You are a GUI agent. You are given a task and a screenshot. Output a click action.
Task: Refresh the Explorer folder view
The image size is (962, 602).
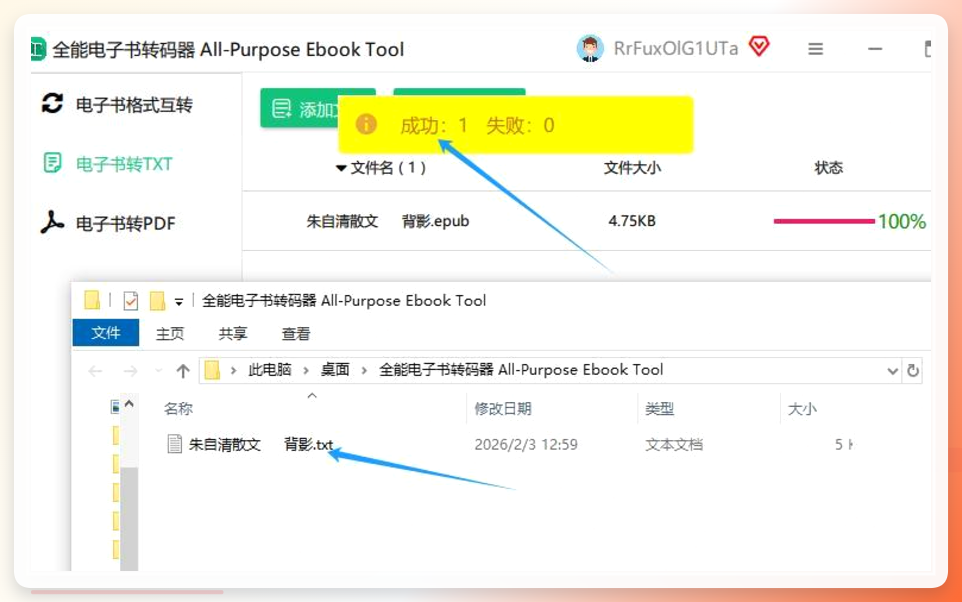(913, 371)
